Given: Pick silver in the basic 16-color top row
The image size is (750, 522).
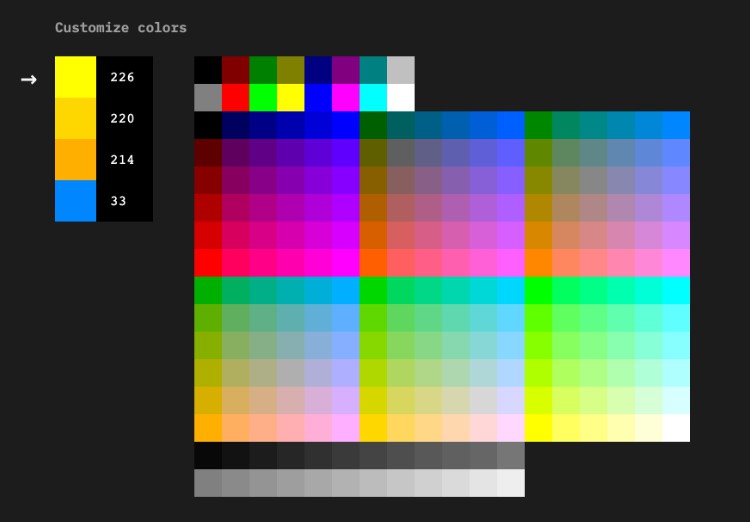Looking at the screenshot, I should point(401,70).
